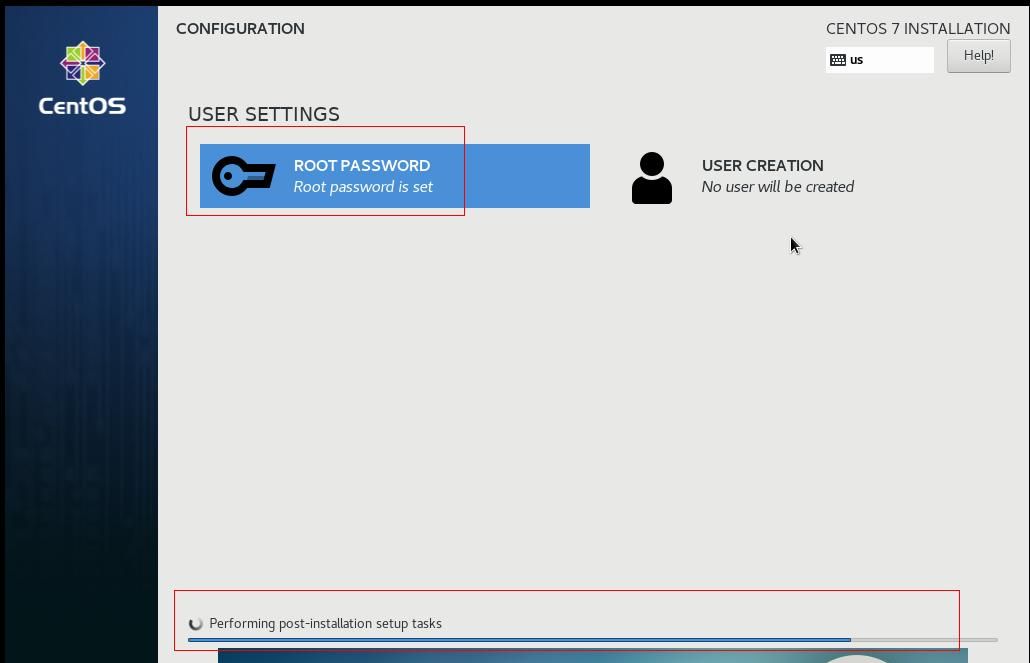This screenshot has width=1030, height=663.
Task: Click the CentOS pinwheel logo
Action: (x=82, y=64)
